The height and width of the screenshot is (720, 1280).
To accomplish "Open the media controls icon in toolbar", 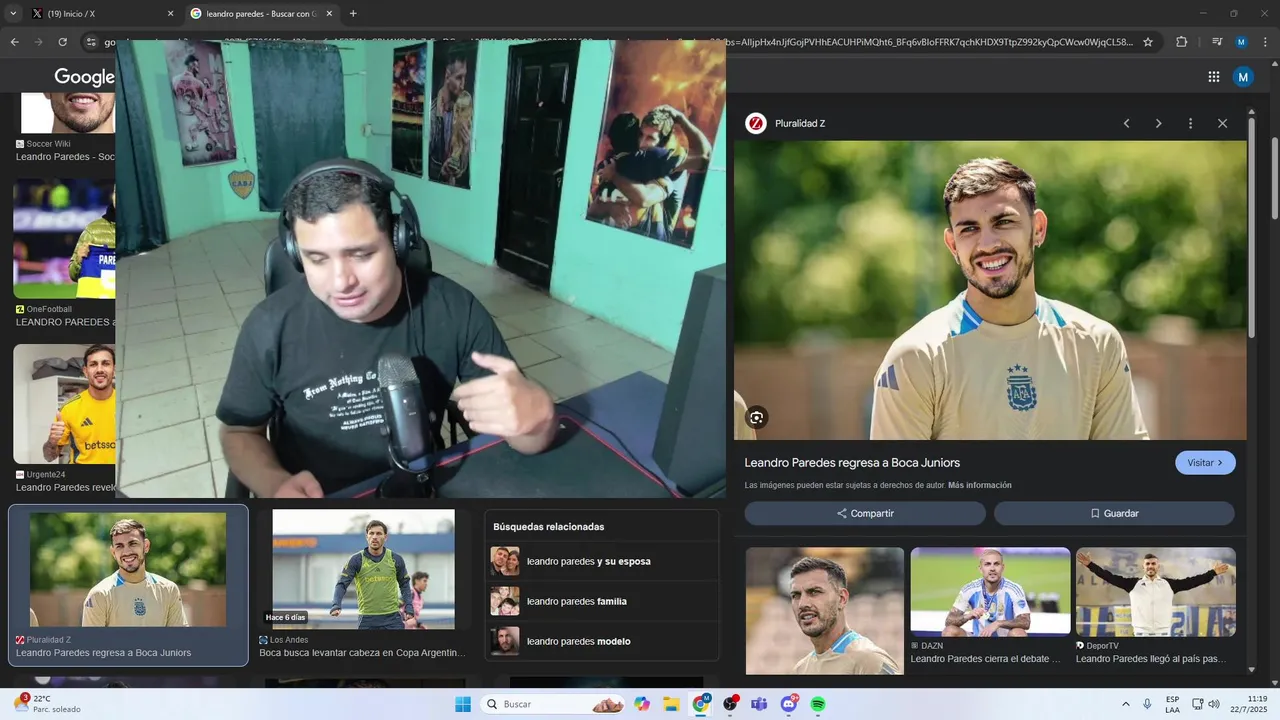I will point(1217,42).
